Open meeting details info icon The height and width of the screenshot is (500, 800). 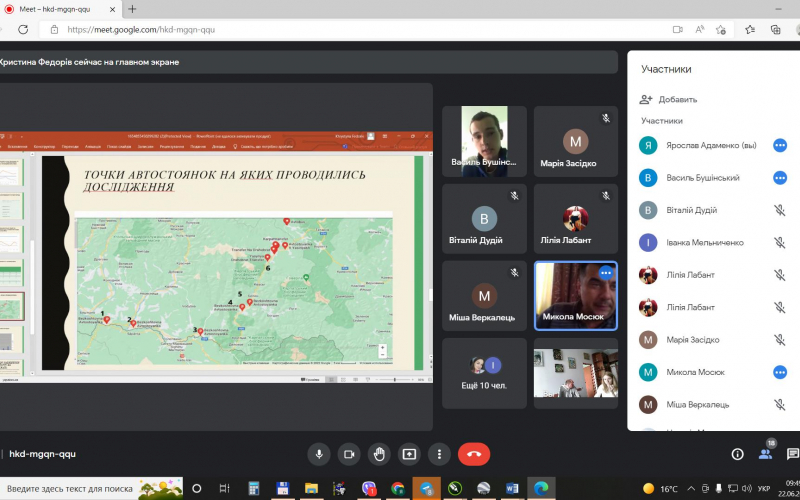(737, 454)
